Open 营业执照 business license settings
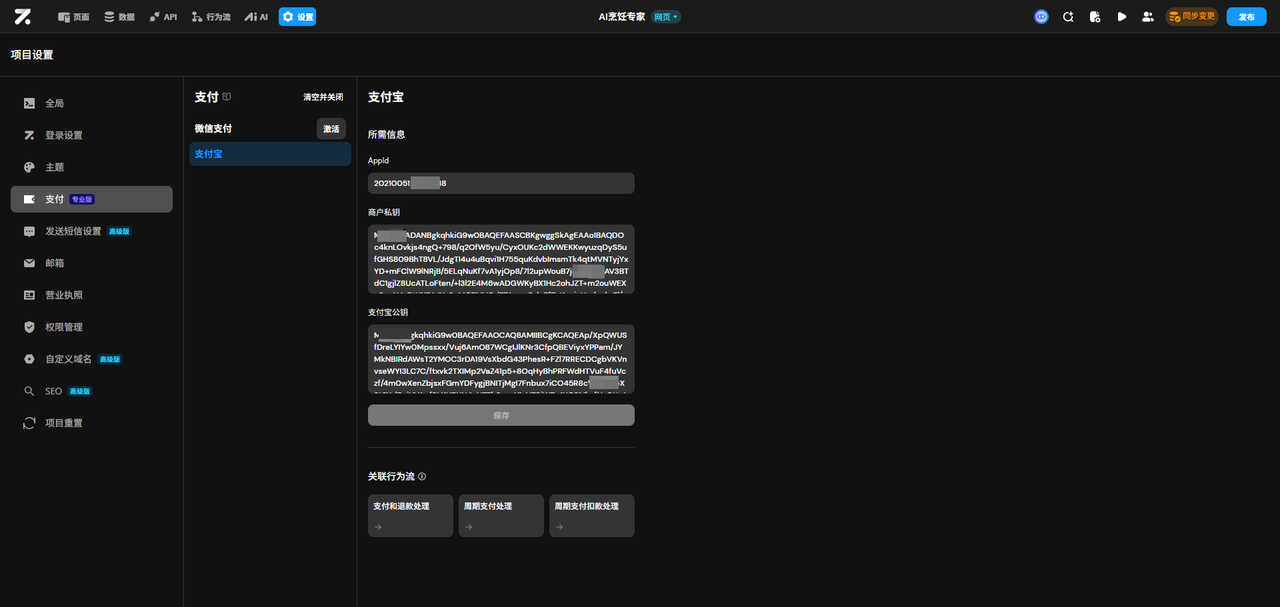This screenshot has height=607, width=1280. click(x=91, y=295)
